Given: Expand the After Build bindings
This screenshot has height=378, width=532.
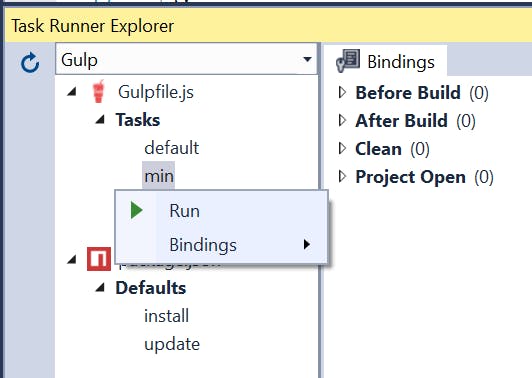Looking at the screenshot, I should click(x=342, y=120).
